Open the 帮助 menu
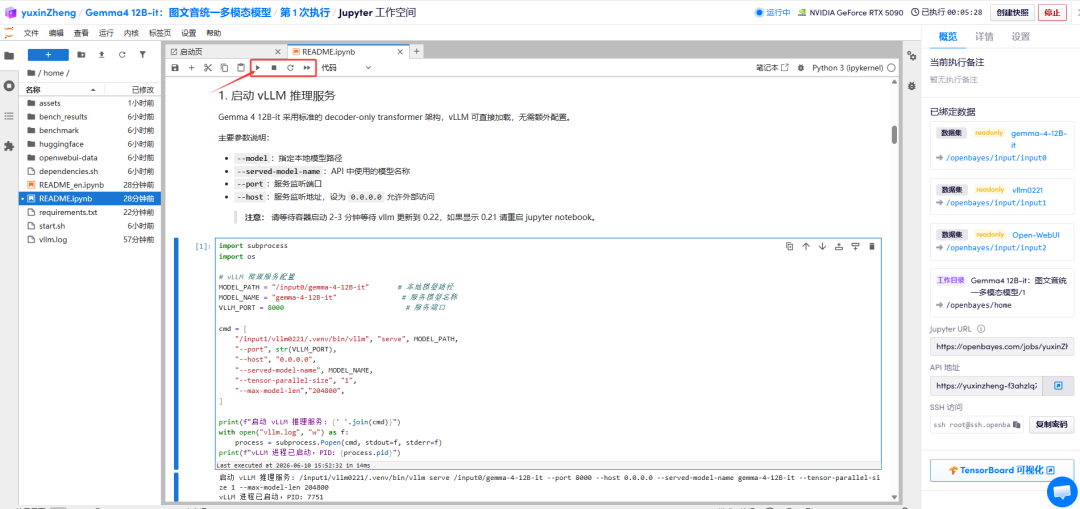The height and width of the screenshot is (509, 1080). (214, 32)
